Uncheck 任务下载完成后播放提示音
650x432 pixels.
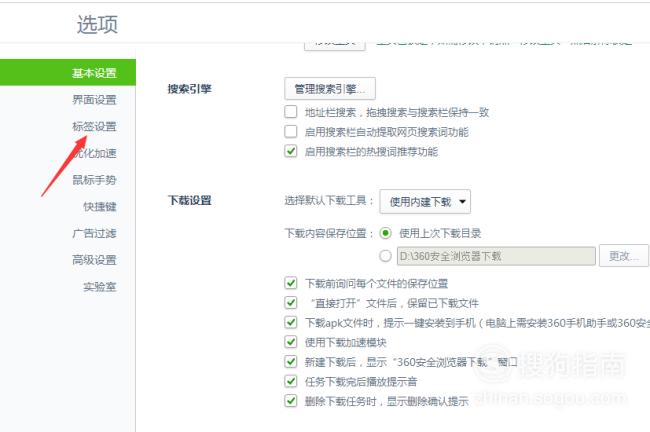click(x=291, y=381)
